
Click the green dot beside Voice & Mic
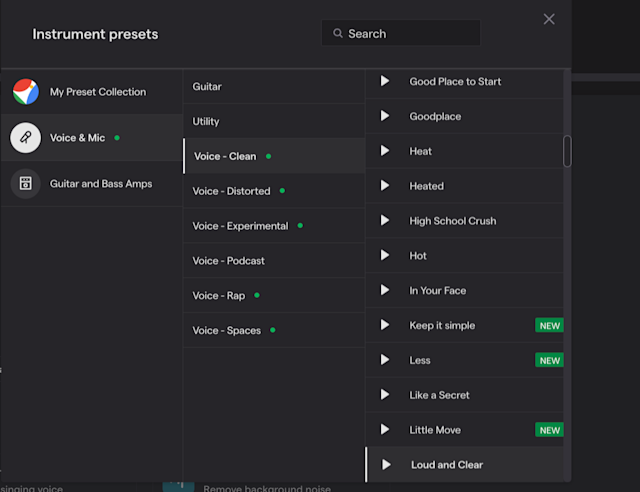[x=117, y=138]
